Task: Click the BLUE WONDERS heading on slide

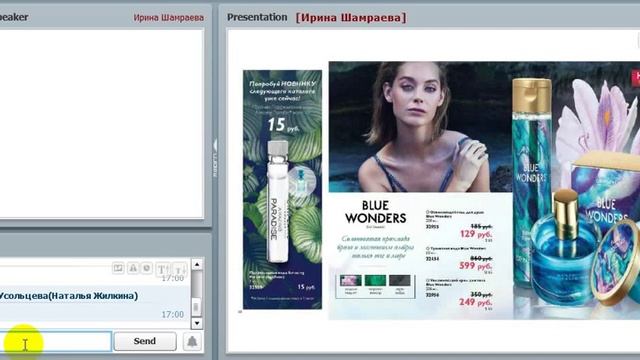Action: click(x=376, y=212)
